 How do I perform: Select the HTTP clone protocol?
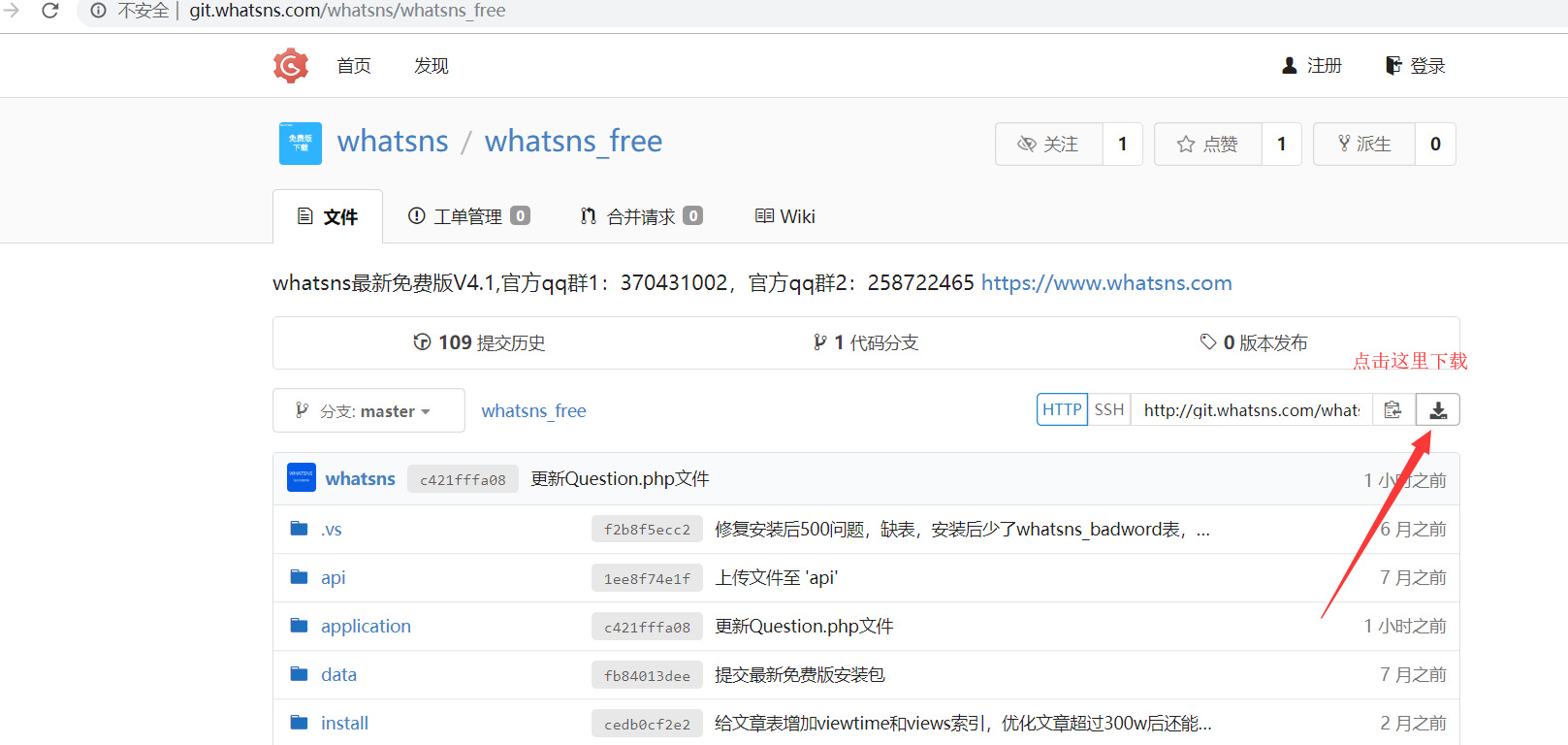[x=1062, y=410]
